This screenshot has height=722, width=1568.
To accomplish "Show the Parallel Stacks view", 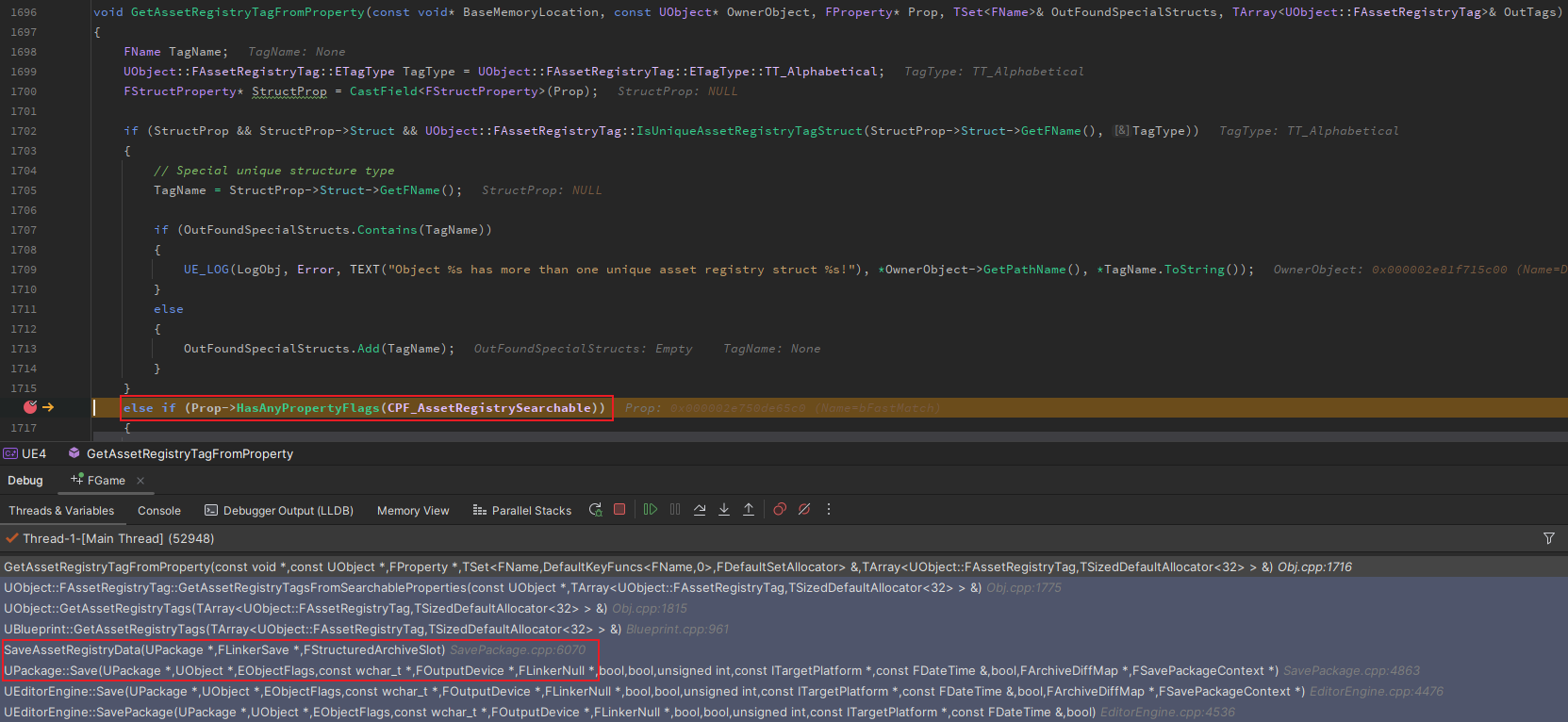I will click(x=522, y=511).
